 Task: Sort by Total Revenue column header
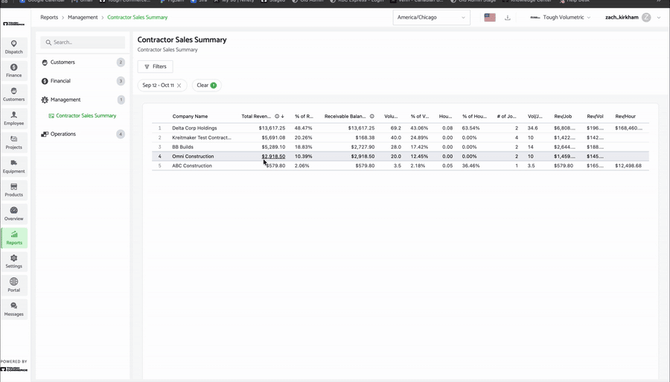coord(256,116)
